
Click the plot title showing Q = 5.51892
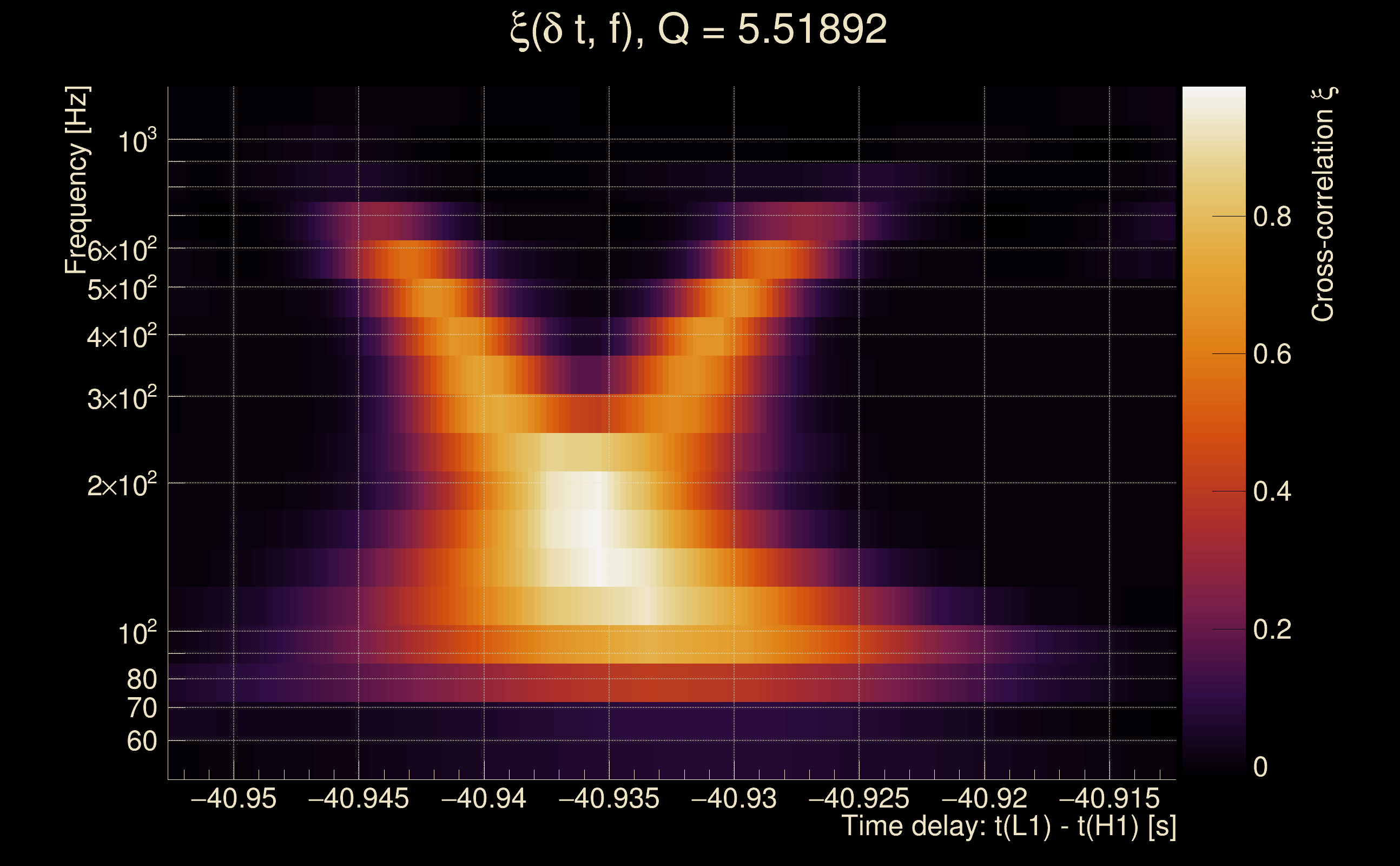click(698, 30)
